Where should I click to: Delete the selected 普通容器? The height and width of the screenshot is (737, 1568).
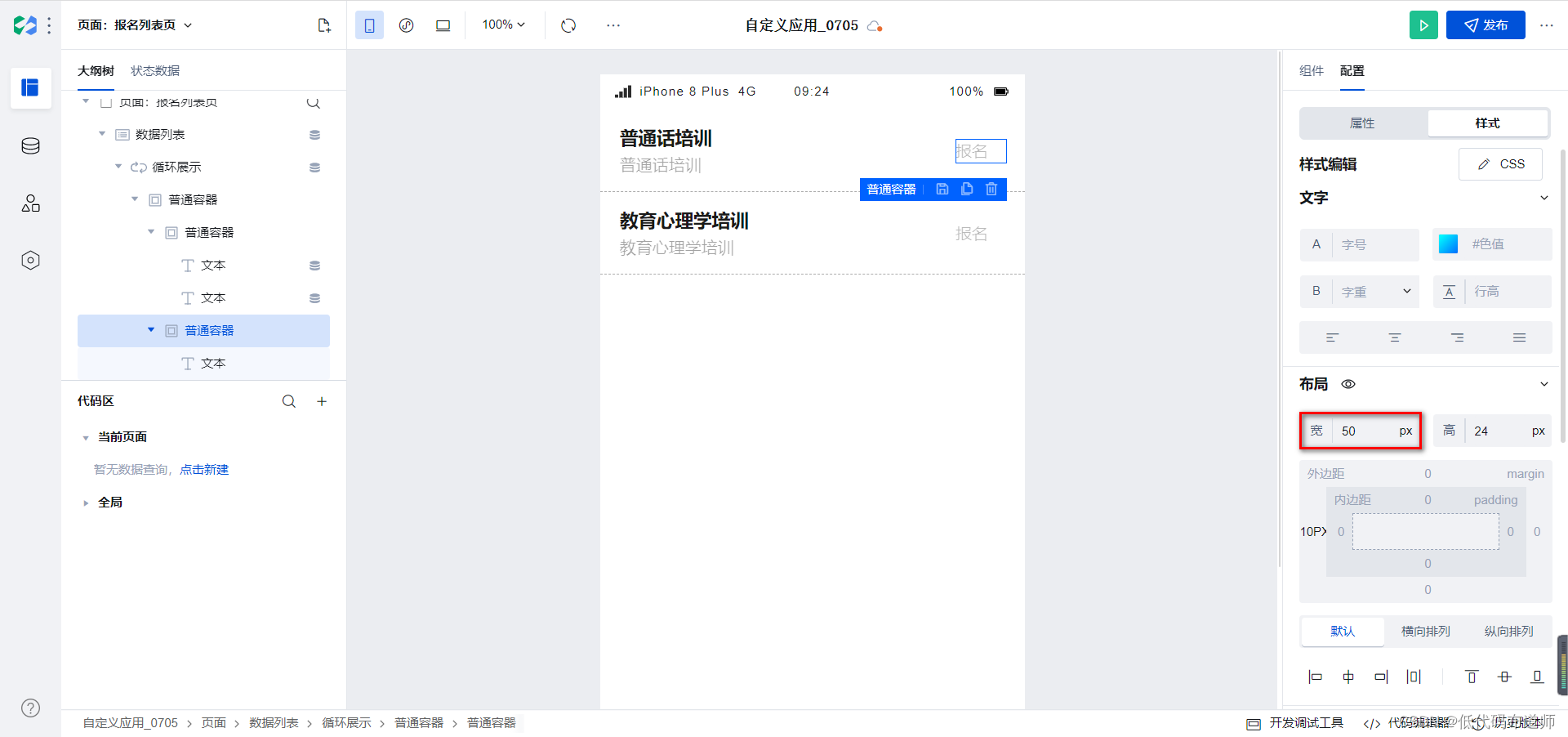click(x=991, y=189)
